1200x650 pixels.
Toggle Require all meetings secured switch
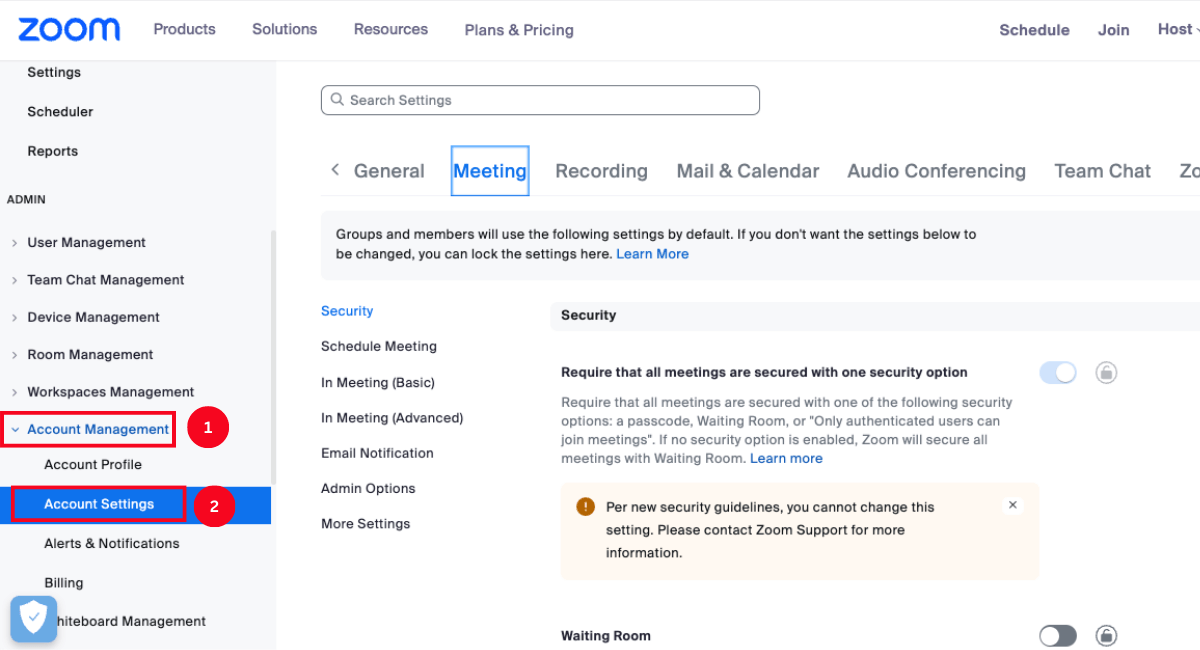[1058, 373]
